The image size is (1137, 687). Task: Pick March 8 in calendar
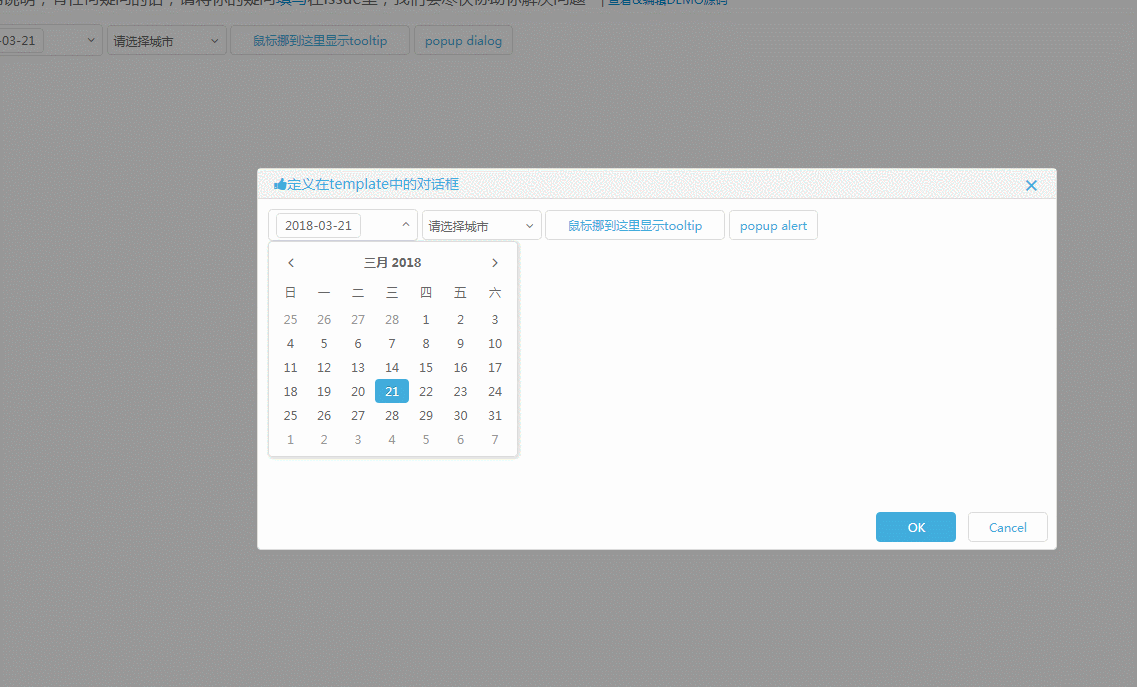click(x=426, y=344)
